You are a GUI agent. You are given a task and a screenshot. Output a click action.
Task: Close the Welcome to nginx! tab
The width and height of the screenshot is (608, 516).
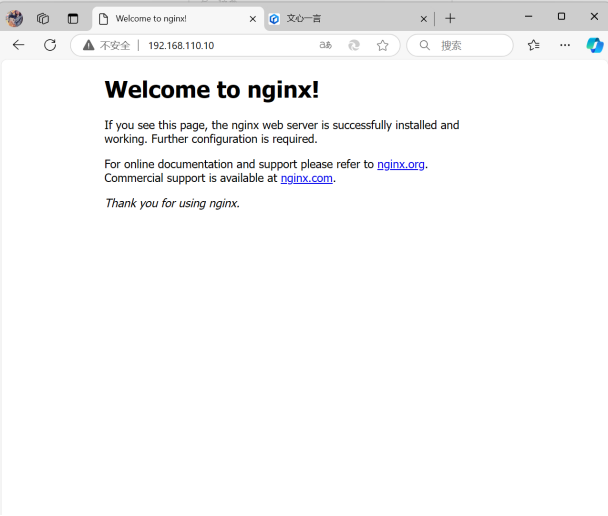(x=252, y=19)
